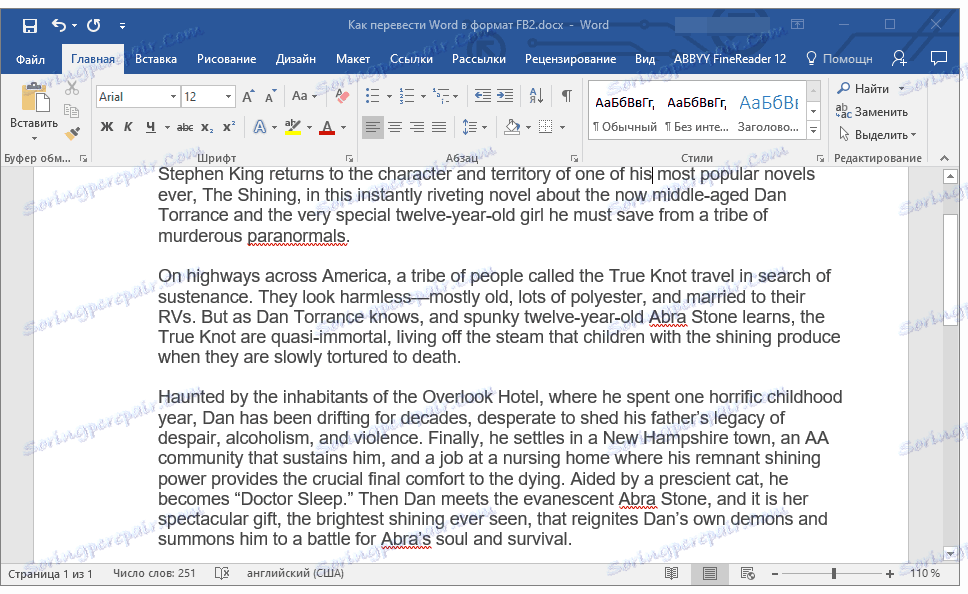The height and width of the screenshot is (594, 968).
Task: Toggle italic formatting with the К button
Action: pyautogui.click(x=128, y=127)
